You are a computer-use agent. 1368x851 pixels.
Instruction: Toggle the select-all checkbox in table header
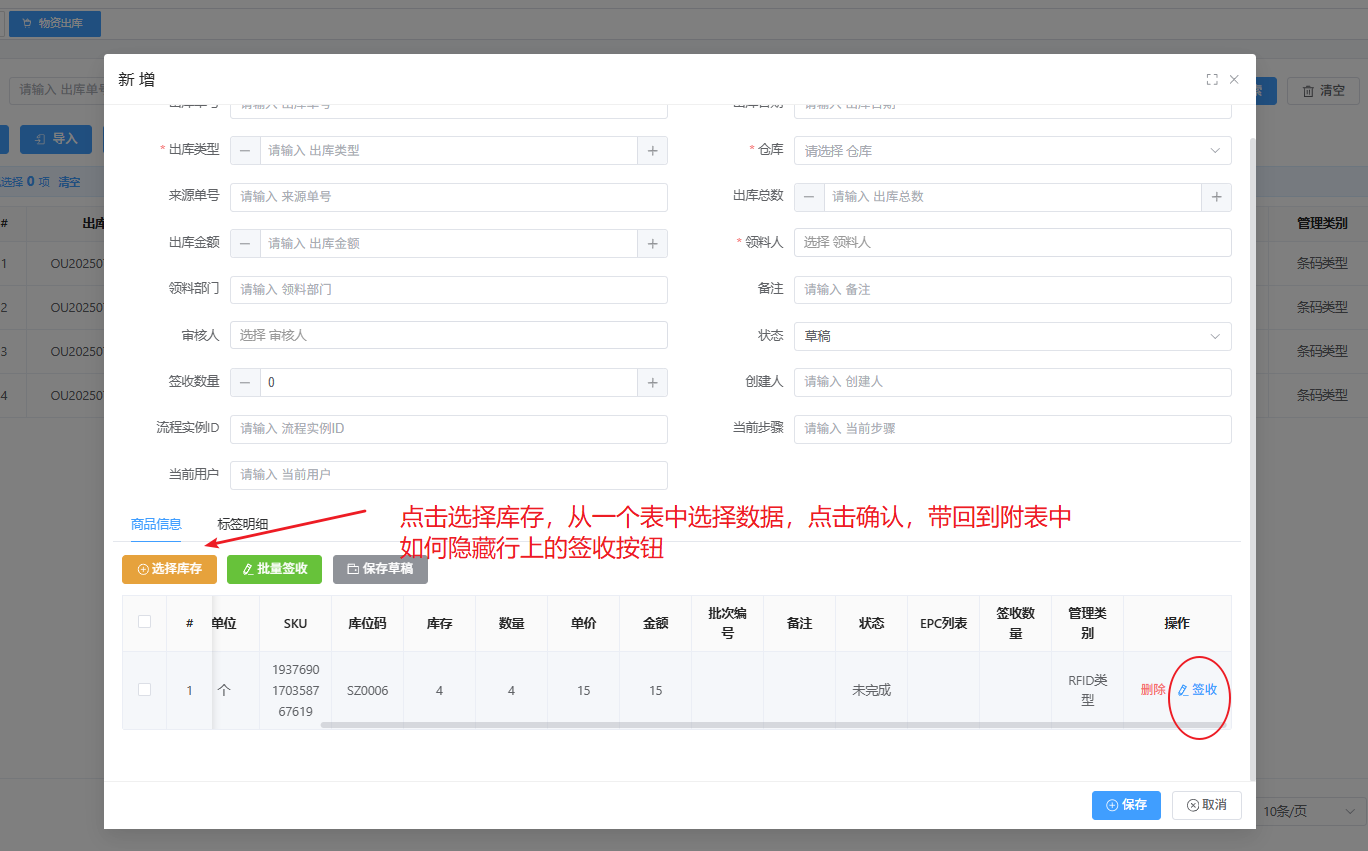tap(145, 622)
